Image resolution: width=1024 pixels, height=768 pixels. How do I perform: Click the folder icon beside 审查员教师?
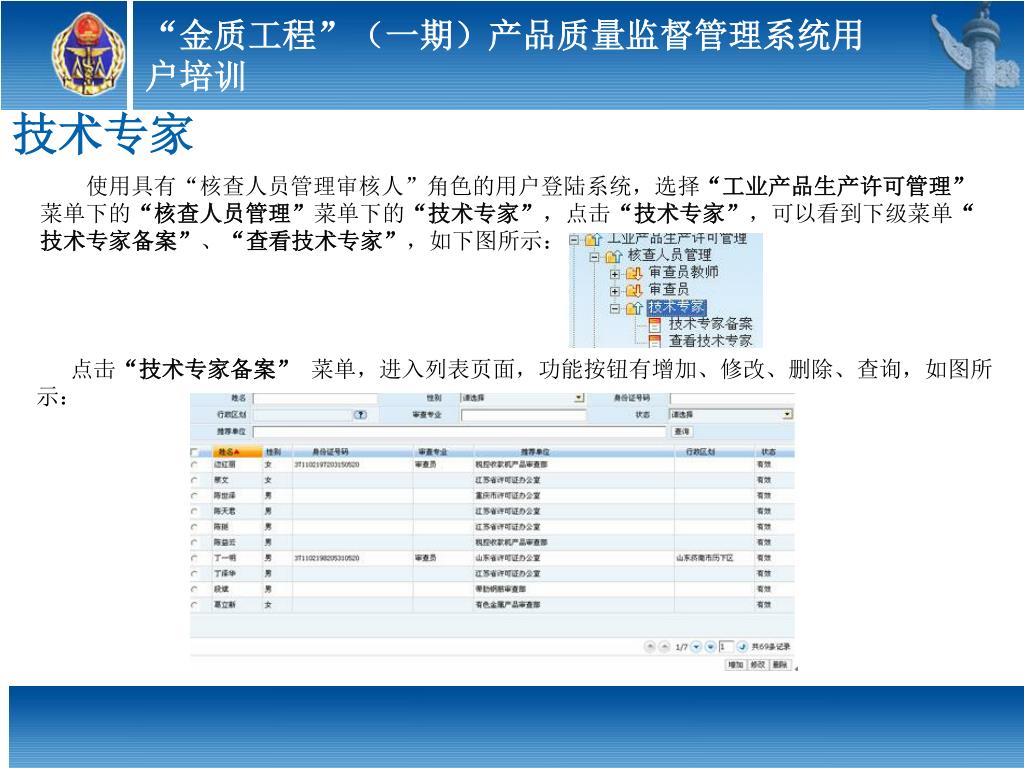click(634, 274)
